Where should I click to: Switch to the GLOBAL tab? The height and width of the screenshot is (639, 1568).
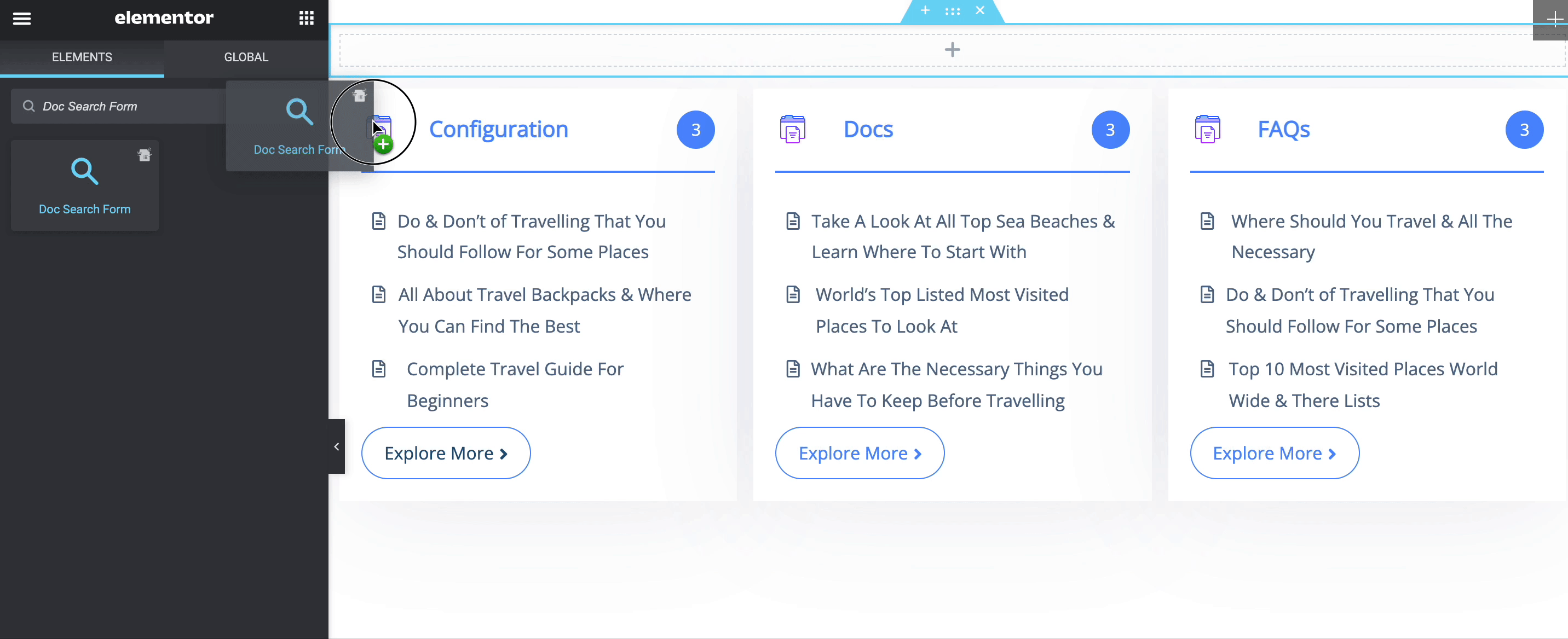pos(246,57)
